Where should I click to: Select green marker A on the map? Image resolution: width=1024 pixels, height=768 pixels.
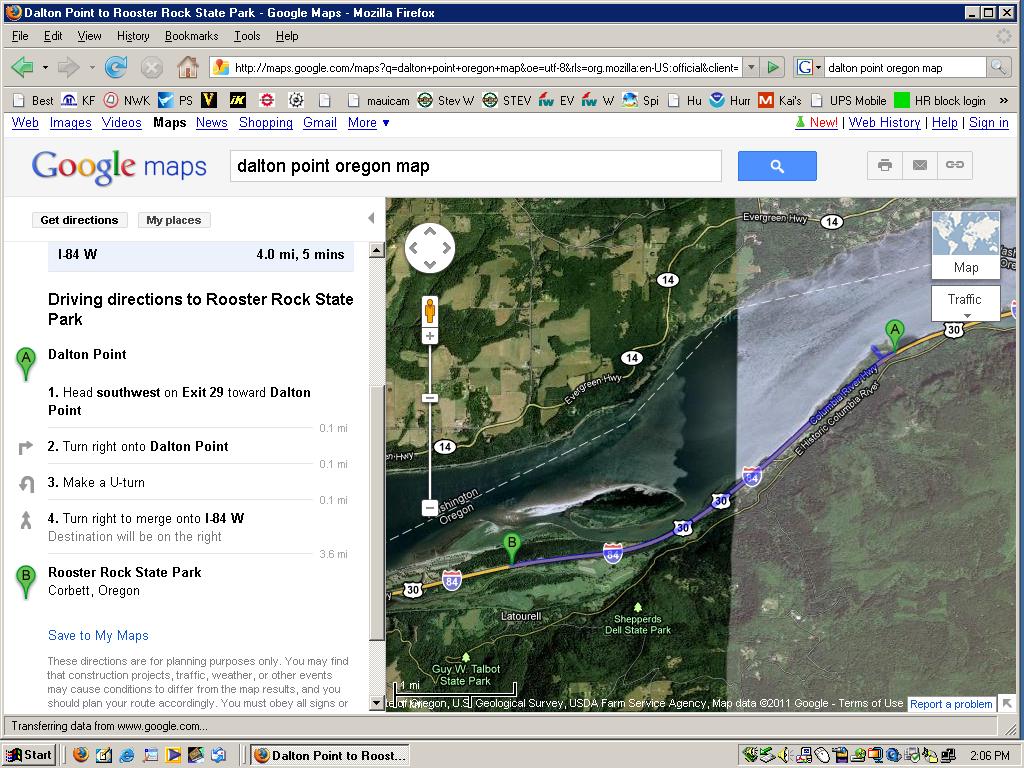895,334
